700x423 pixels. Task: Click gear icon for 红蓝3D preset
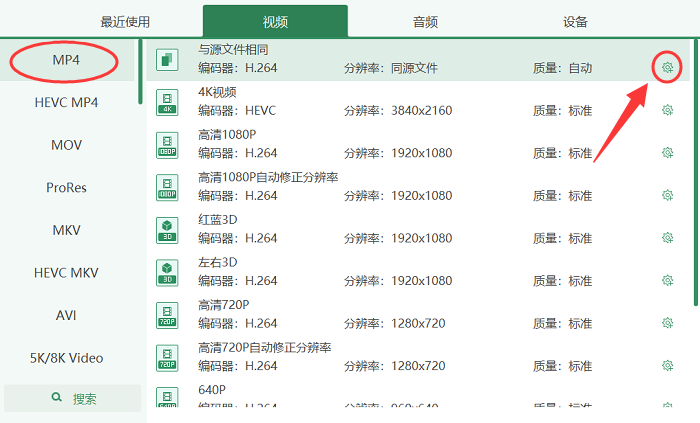pos(667,238)
